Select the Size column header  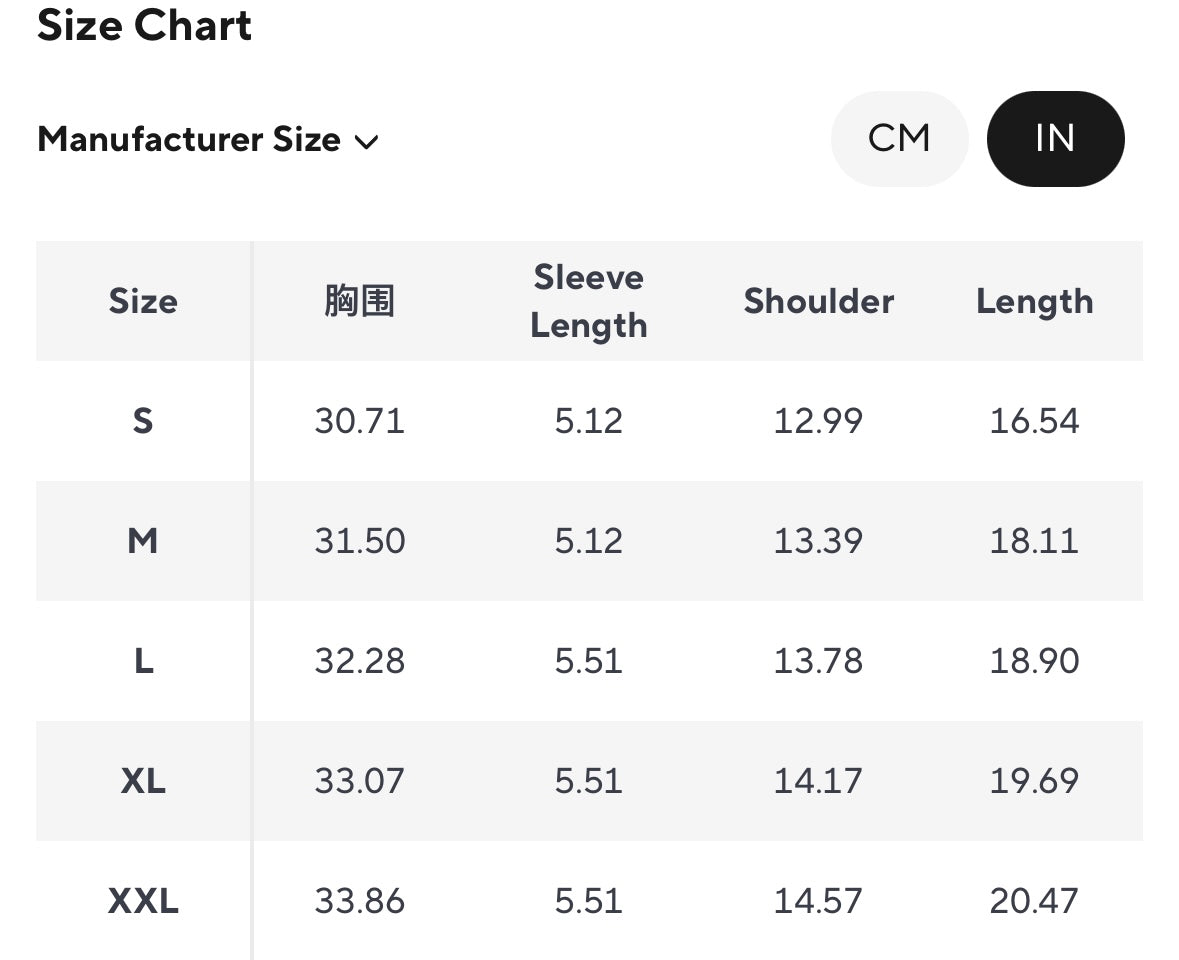[x=143, y=301]
